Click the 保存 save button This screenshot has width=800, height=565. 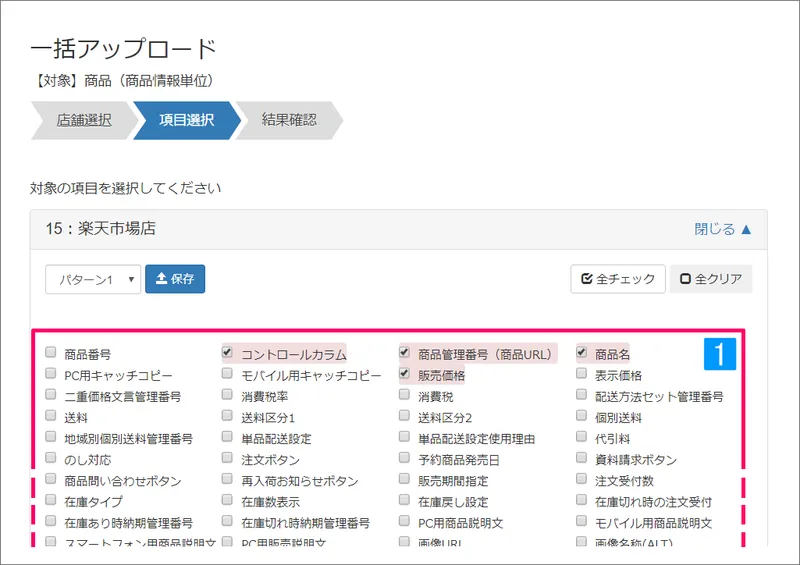175,279
